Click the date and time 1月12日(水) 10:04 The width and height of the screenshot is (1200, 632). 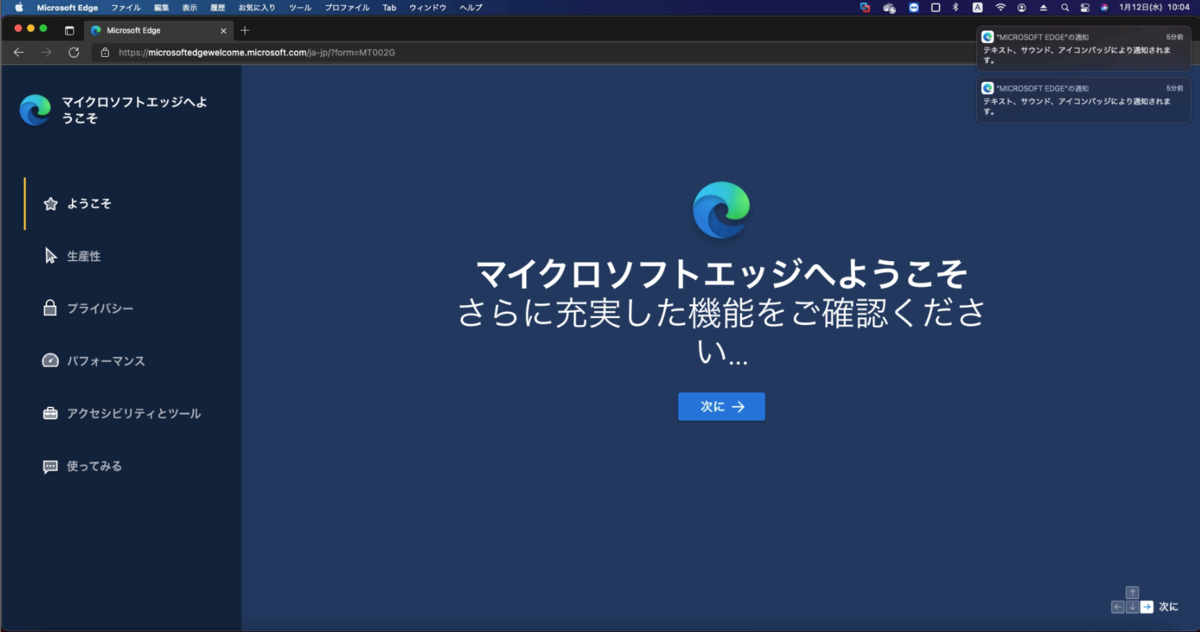pyautogui.click(x=1154, y=7)
